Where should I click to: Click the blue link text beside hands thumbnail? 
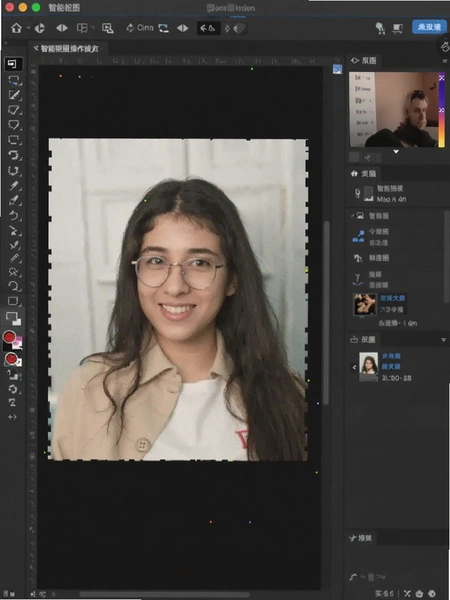[392, 298]
